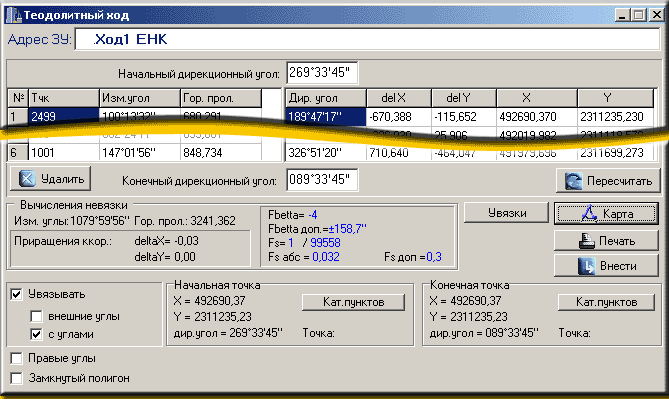Viewport: 669px width, 399px height.
Task: Click Fs абс value 0,032
Action: click(x=326, y=257)
